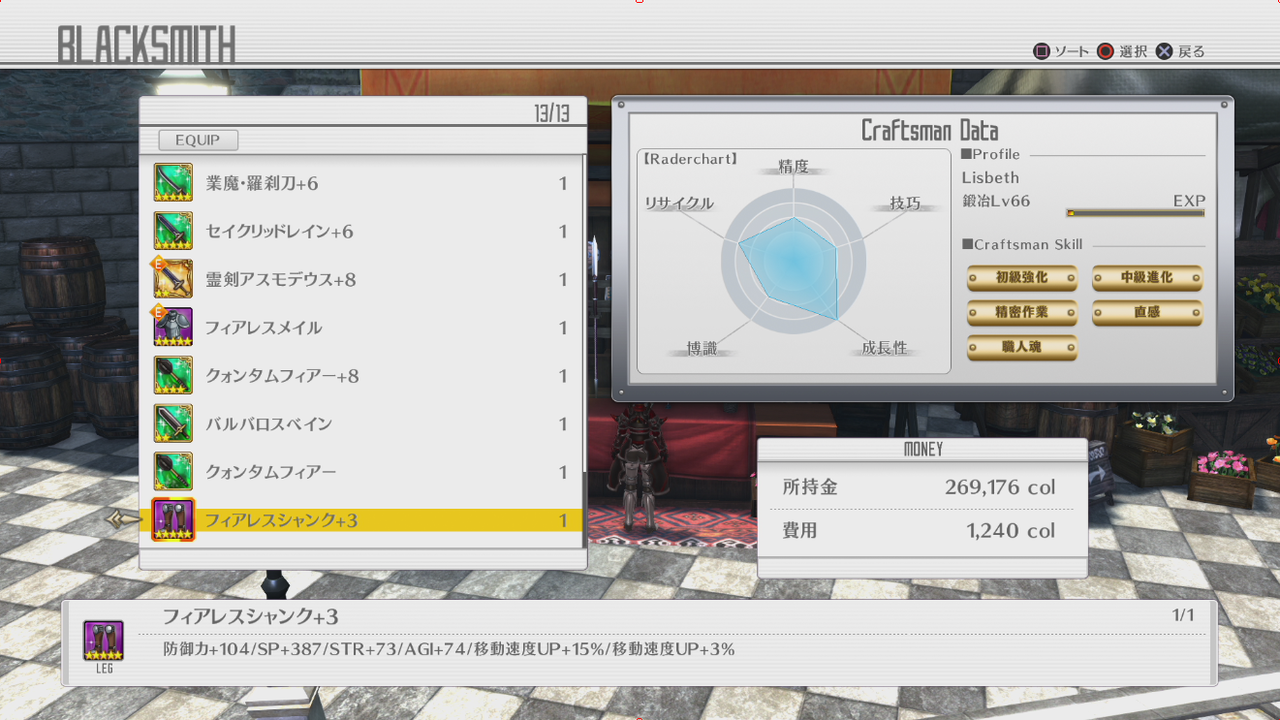The width and height of the screenshot is (1280, 720).
Task: Click the リサイクル radar chart label
Action: point(680,203)
